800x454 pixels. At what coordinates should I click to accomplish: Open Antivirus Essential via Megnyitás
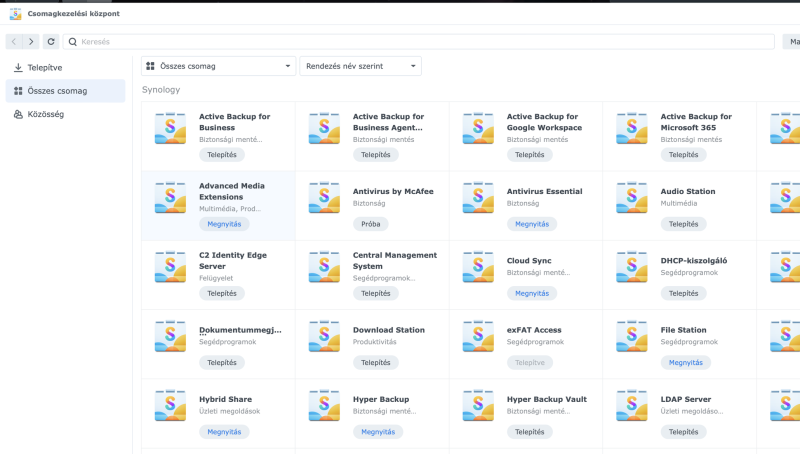tap(532, 224)
